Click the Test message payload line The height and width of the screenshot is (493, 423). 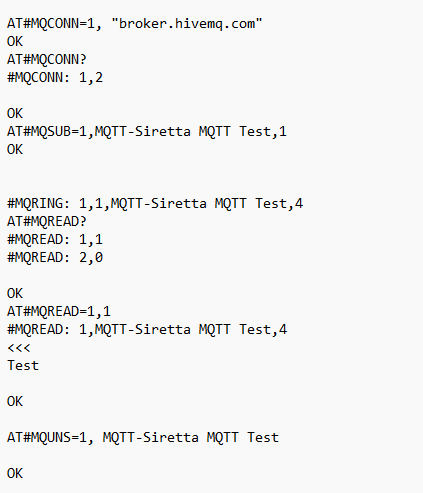point(23,366)
